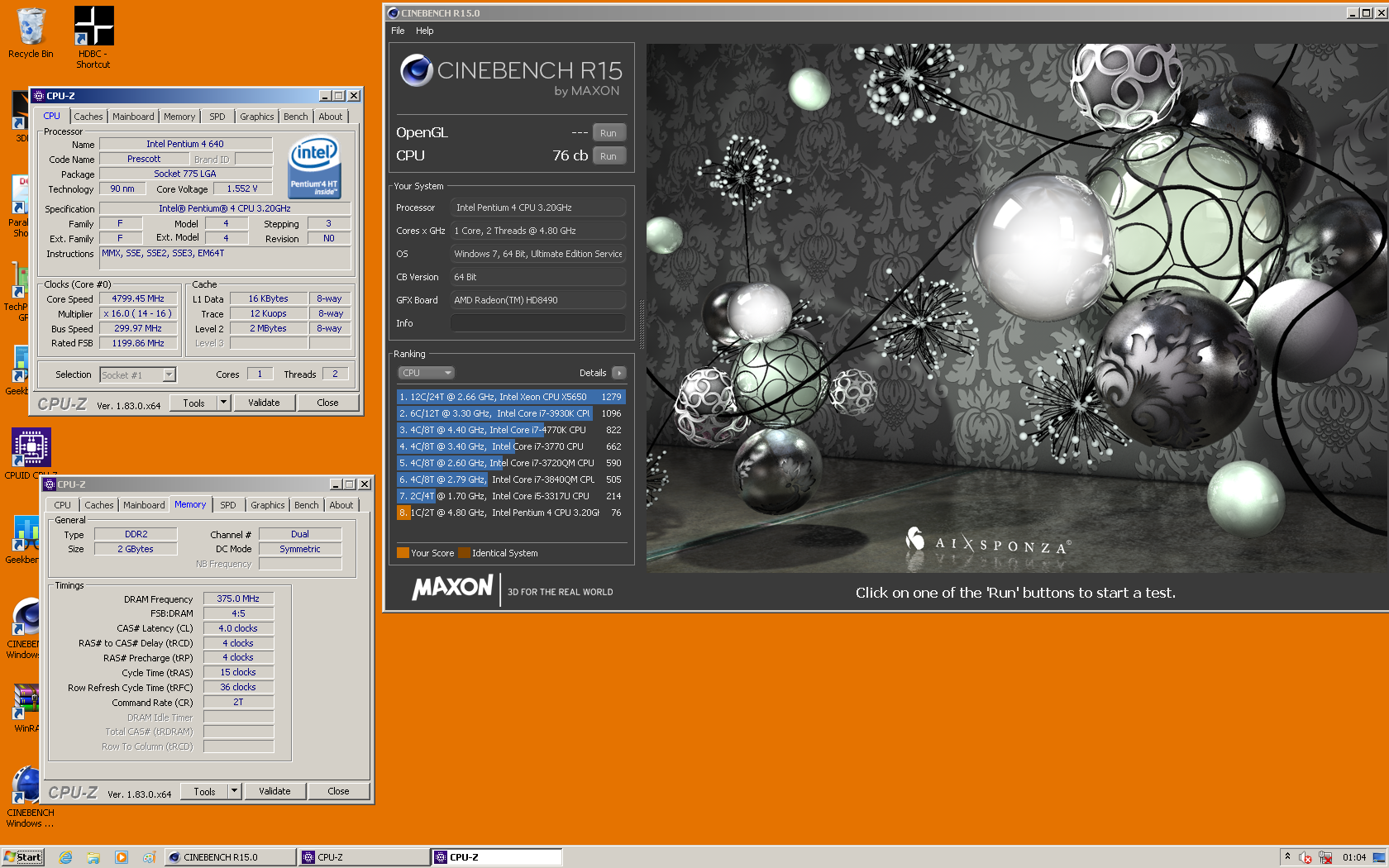Click the orange Your Score legend swatch
Viewport: 1389px width, 868px height.
click(403, 553)
